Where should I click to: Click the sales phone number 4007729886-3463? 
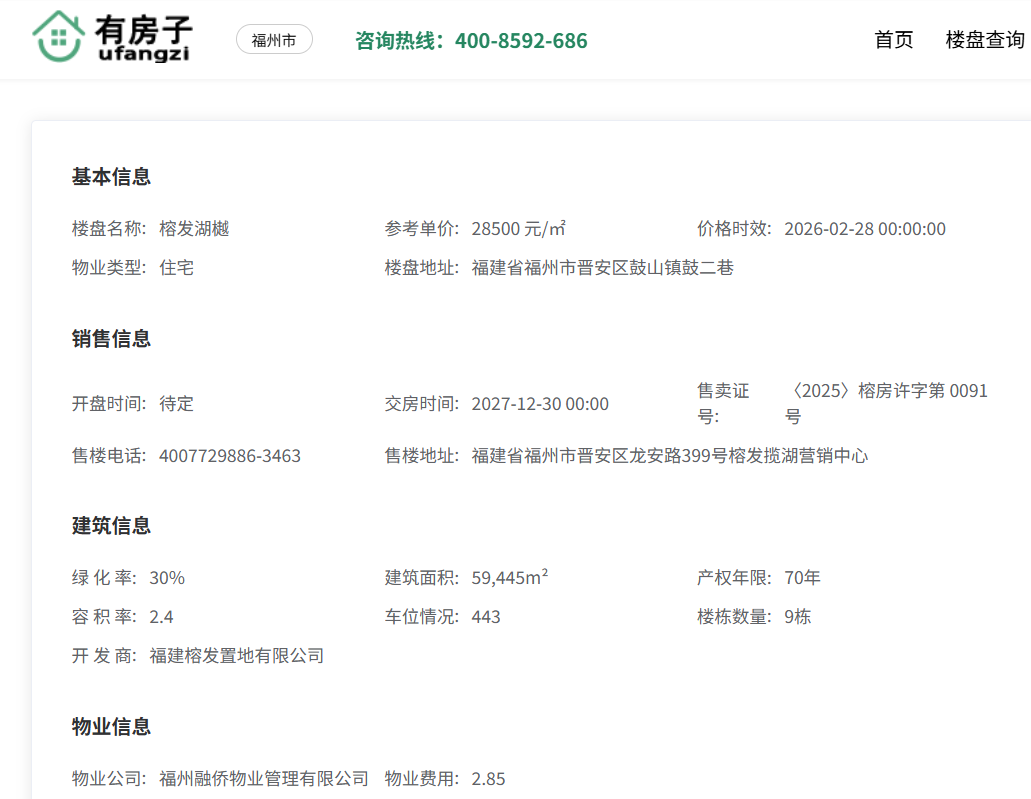tap(230, 456)
